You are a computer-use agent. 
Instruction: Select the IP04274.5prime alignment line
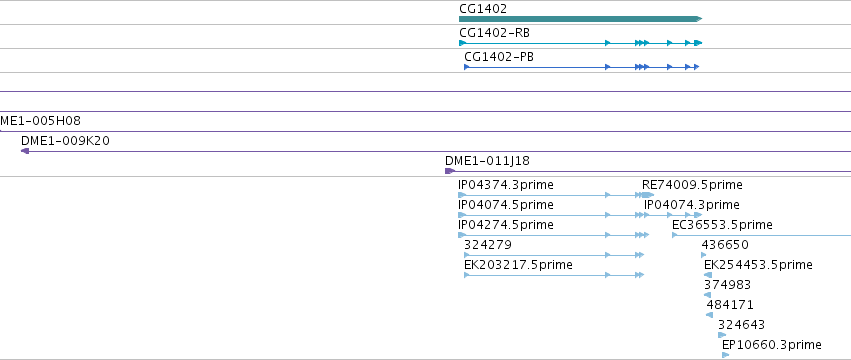(x=554, y=235)
